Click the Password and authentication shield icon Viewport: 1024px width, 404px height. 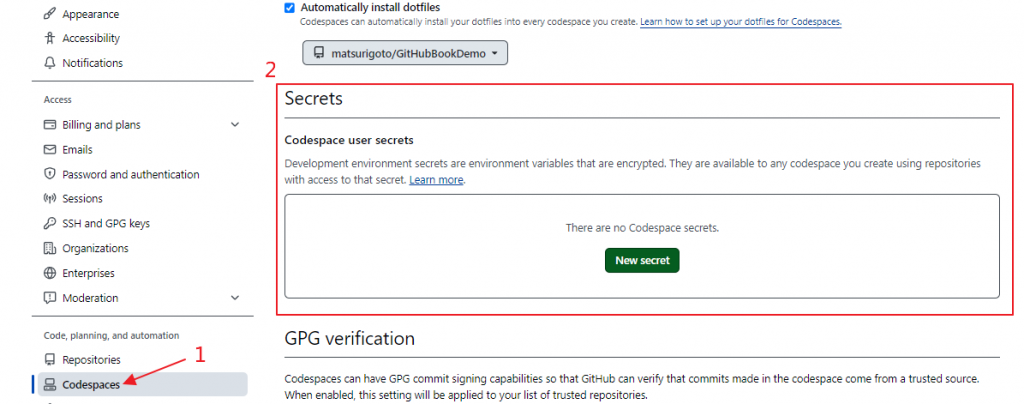tap(50, 174)
